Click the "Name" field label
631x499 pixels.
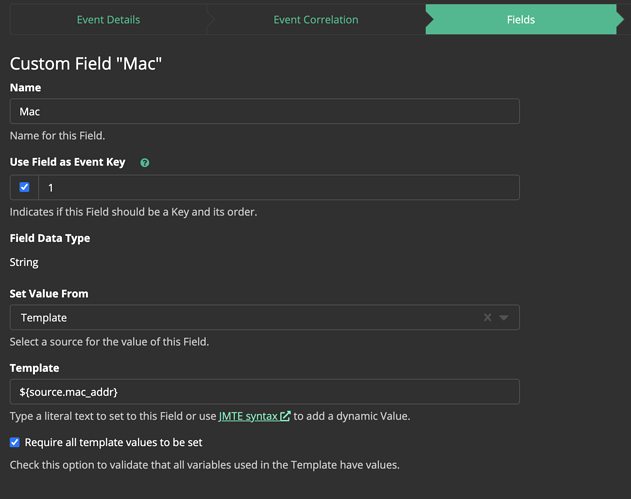25,88
